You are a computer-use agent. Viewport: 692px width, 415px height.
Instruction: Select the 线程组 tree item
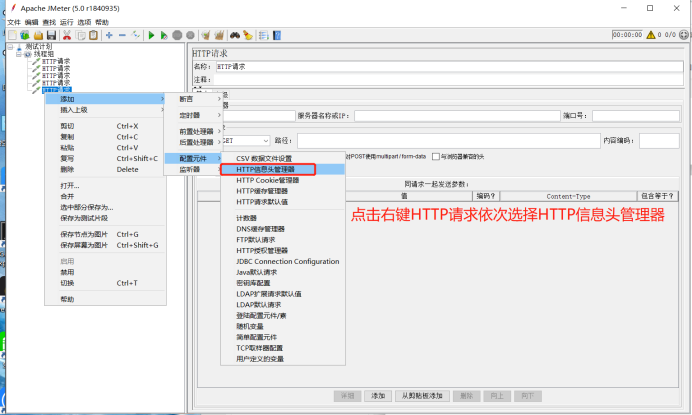(x=44, y=54)
